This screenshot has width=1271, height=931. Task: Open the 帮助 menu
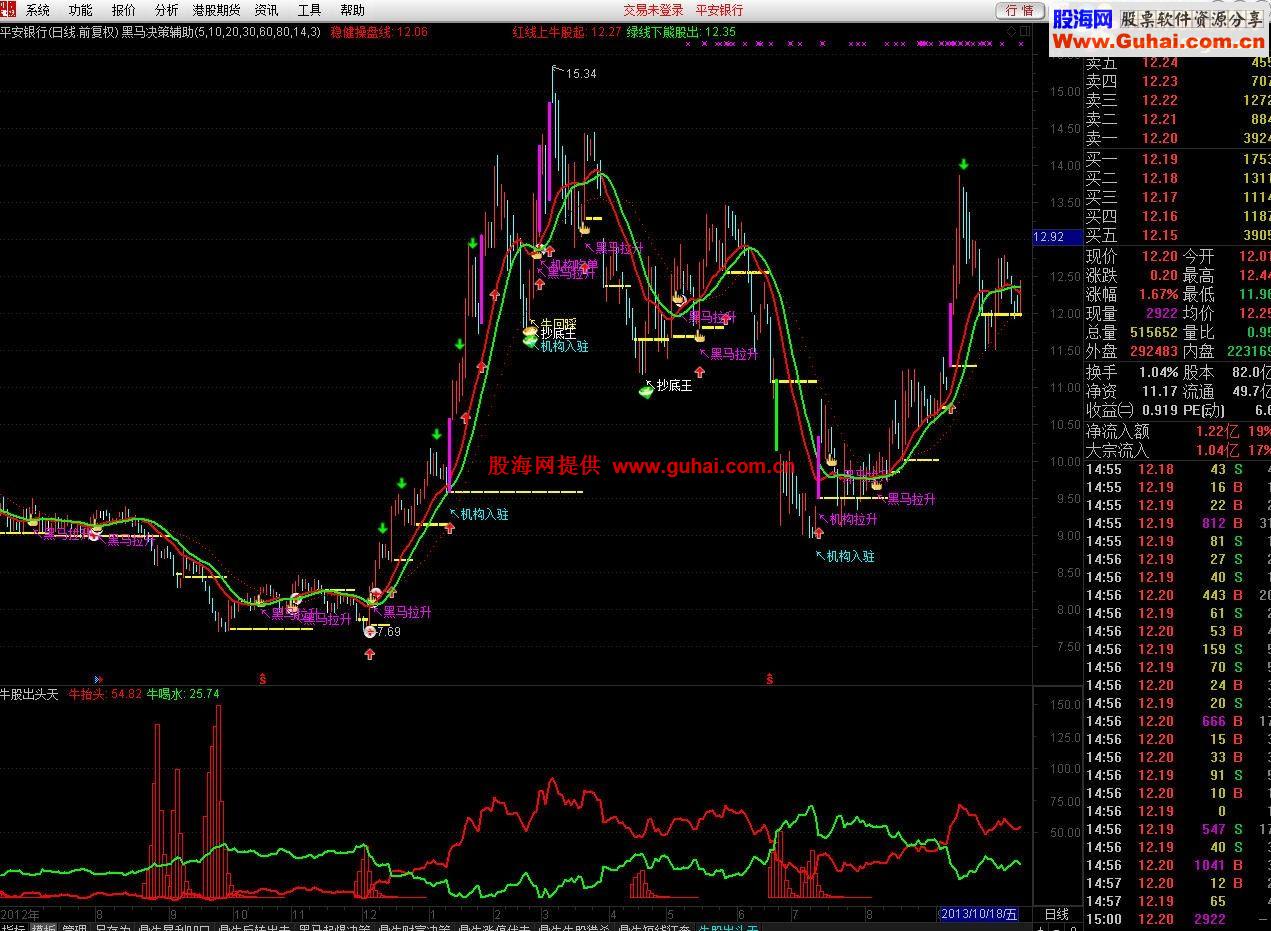pyautogui.click(x=352, y=10)
